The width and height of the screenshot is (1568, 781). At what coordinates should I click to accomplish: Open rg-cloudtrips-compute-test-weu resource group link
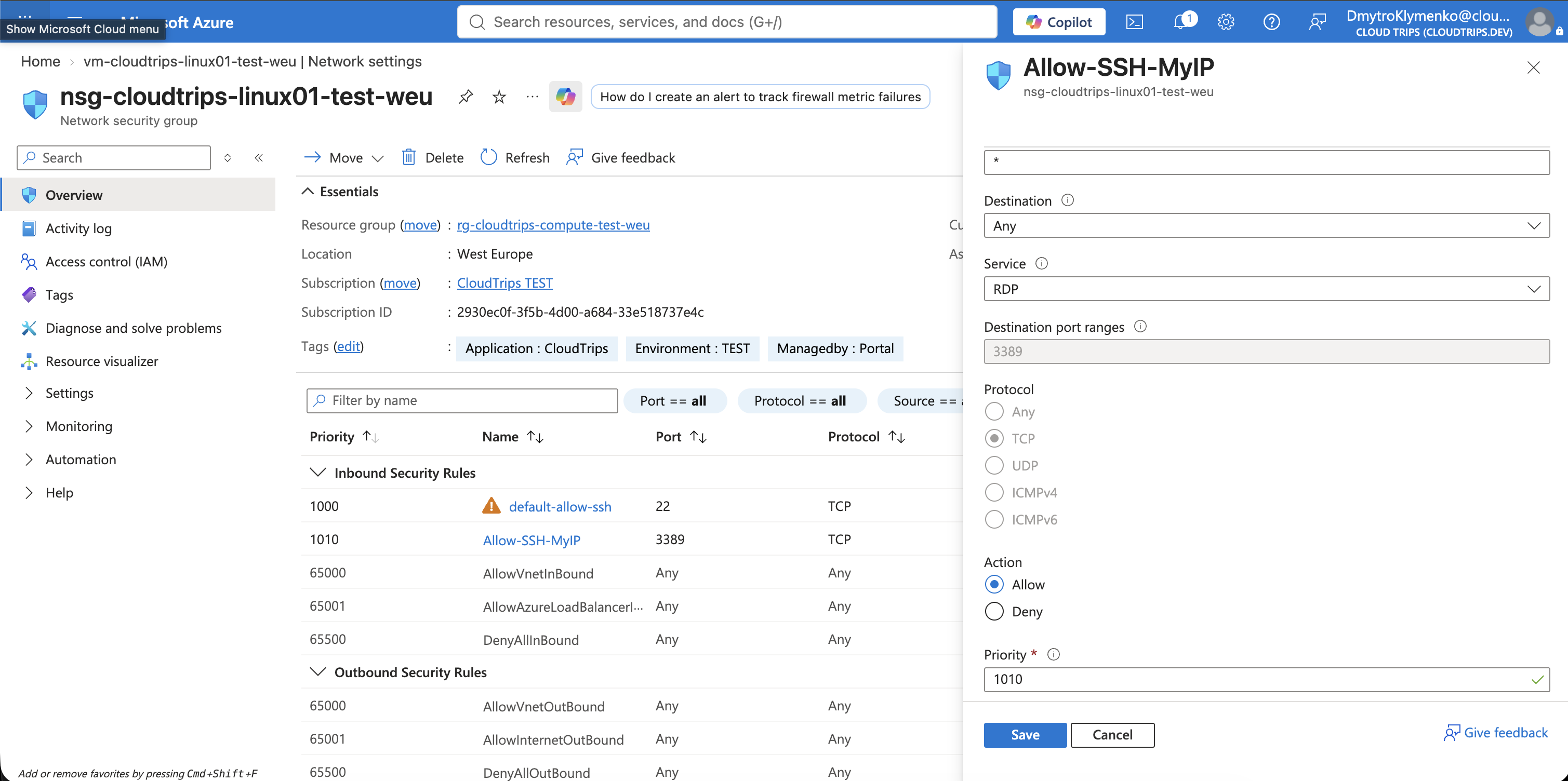(553, 224)
